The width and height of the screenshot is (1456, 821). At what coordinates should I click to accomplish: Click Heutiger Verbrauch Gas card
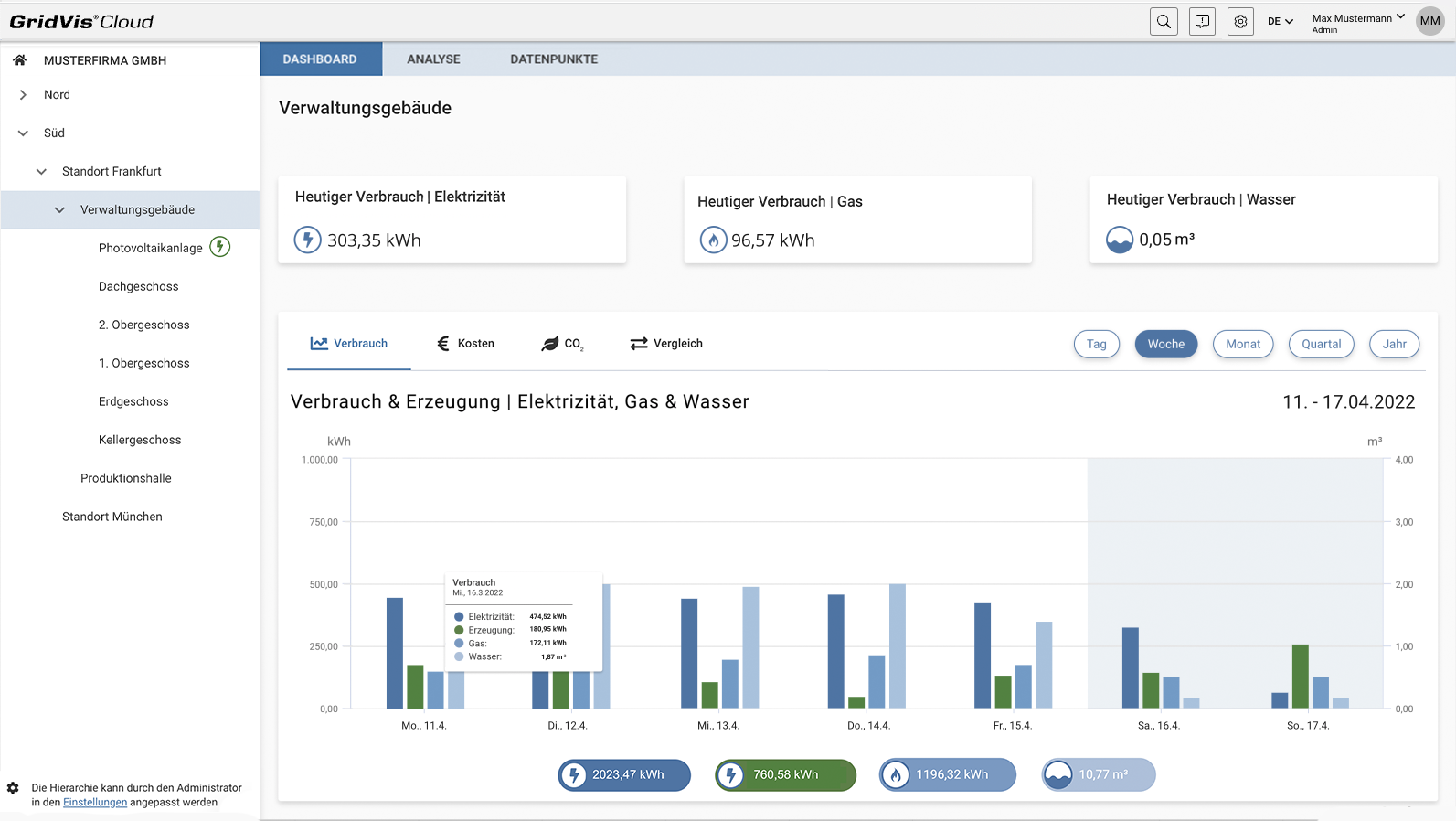858,220
